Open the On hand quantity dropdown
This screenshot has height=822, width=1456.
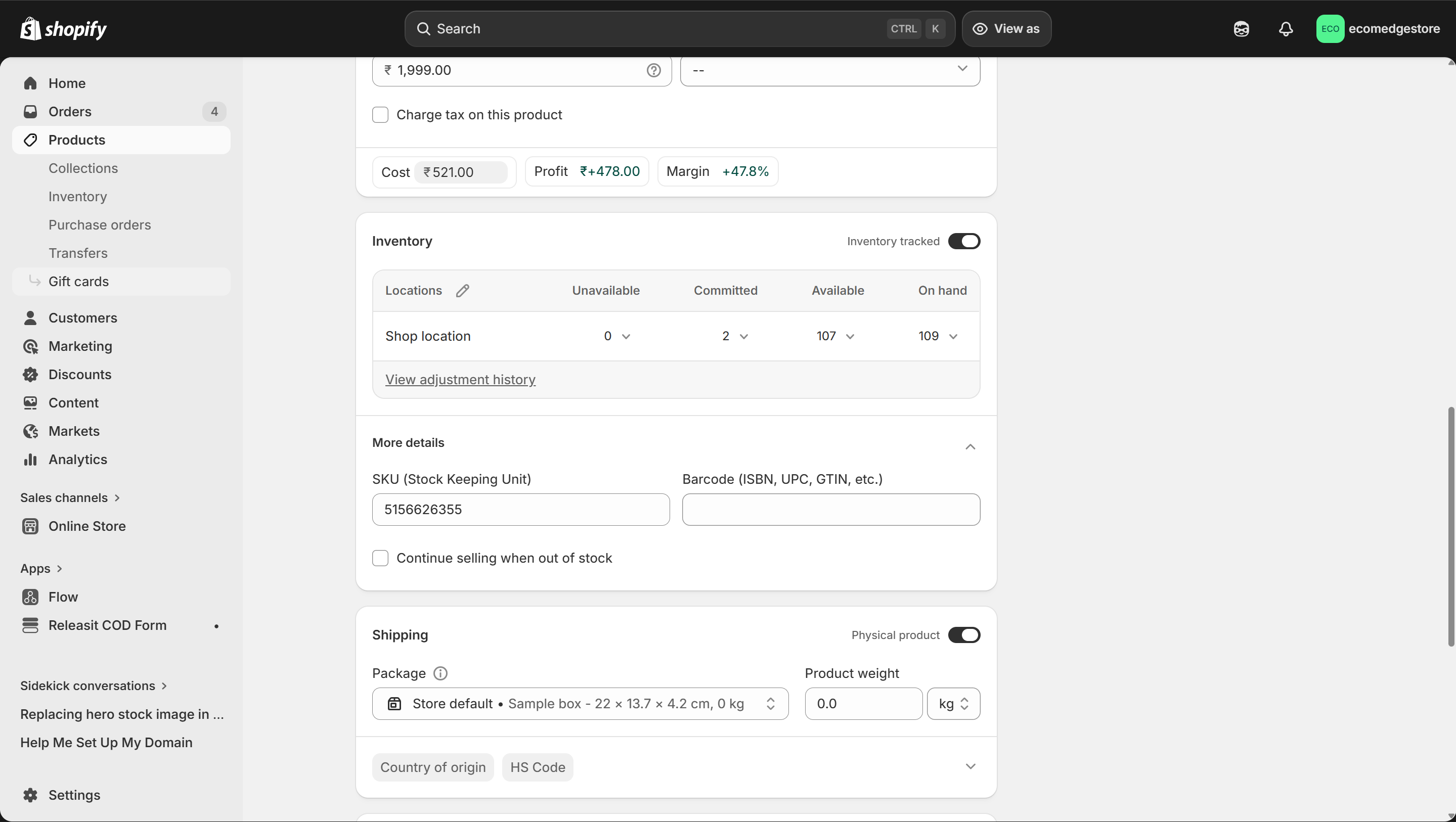click(953, 336)
